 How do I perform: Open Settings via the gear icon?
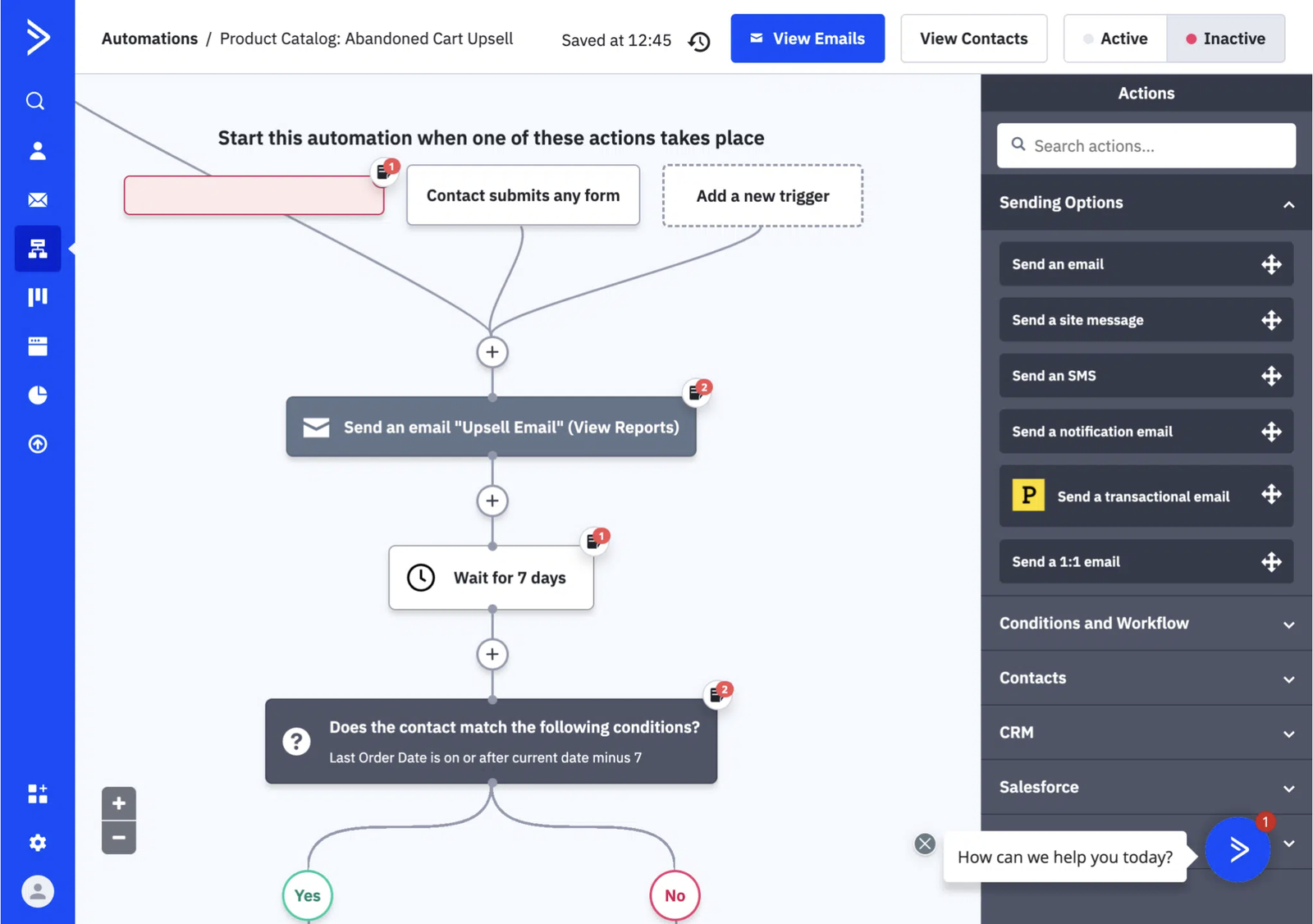pyautogui.click(x=37, y=842)
